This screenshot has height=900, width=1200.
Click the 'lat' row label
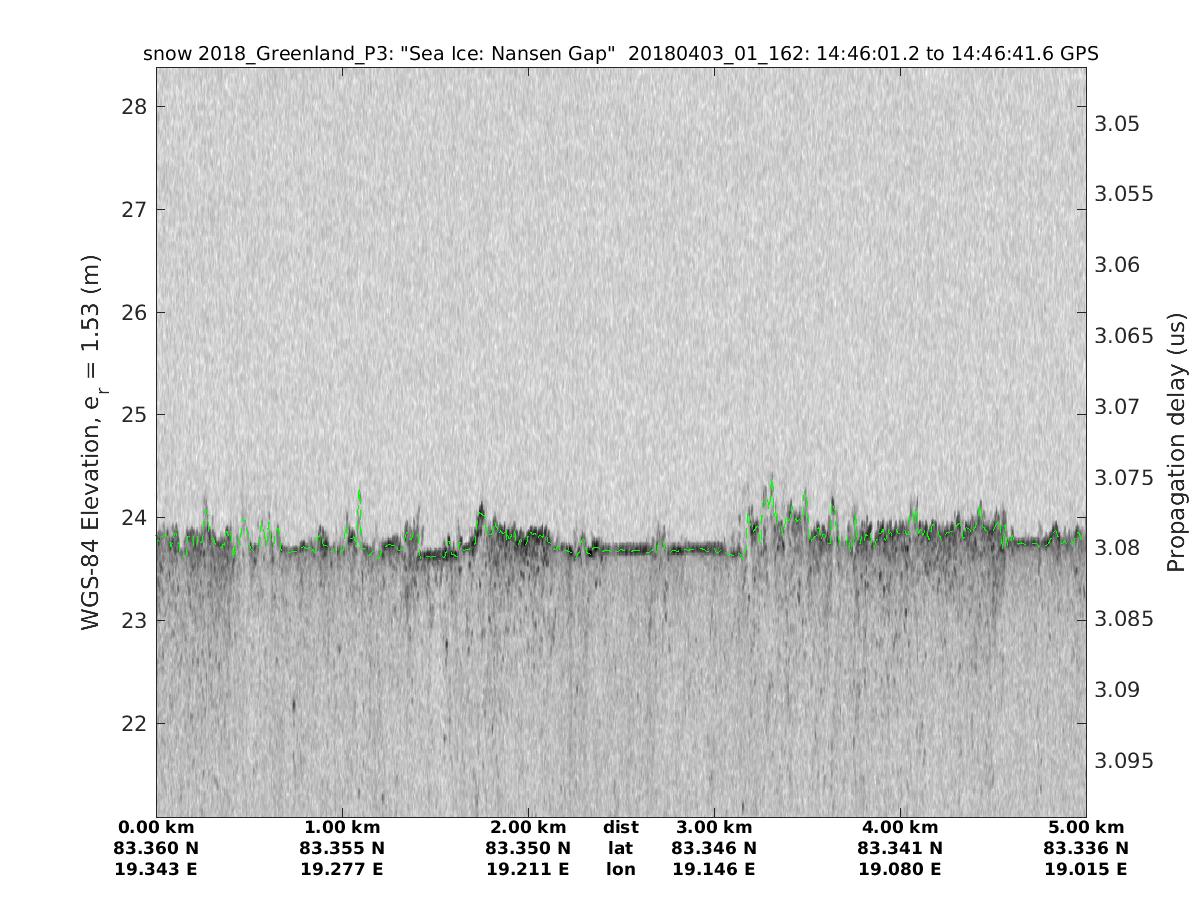point(621,848)
